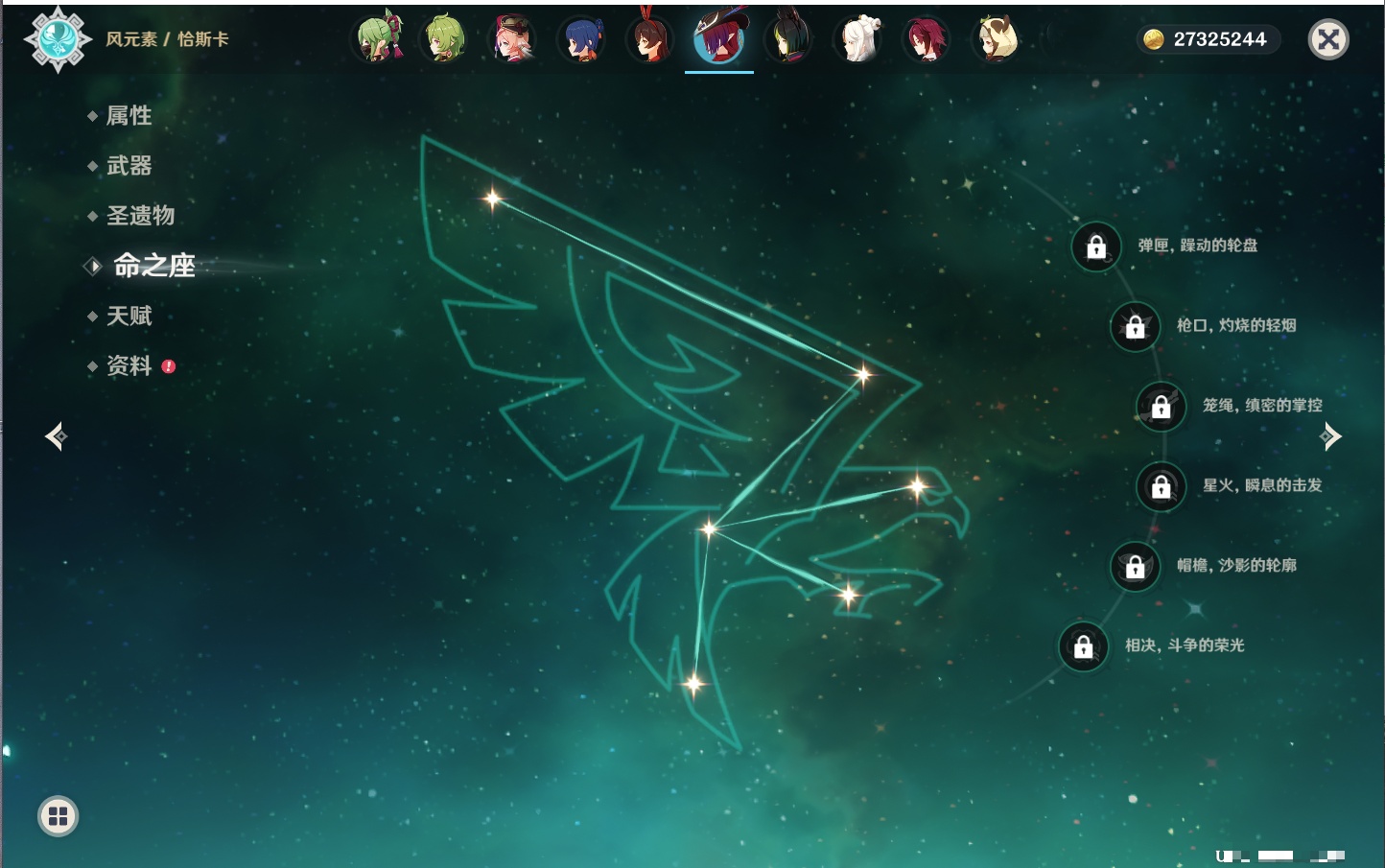Select the star at the eagle's wing tip
1385x868 pixels.
493,199
